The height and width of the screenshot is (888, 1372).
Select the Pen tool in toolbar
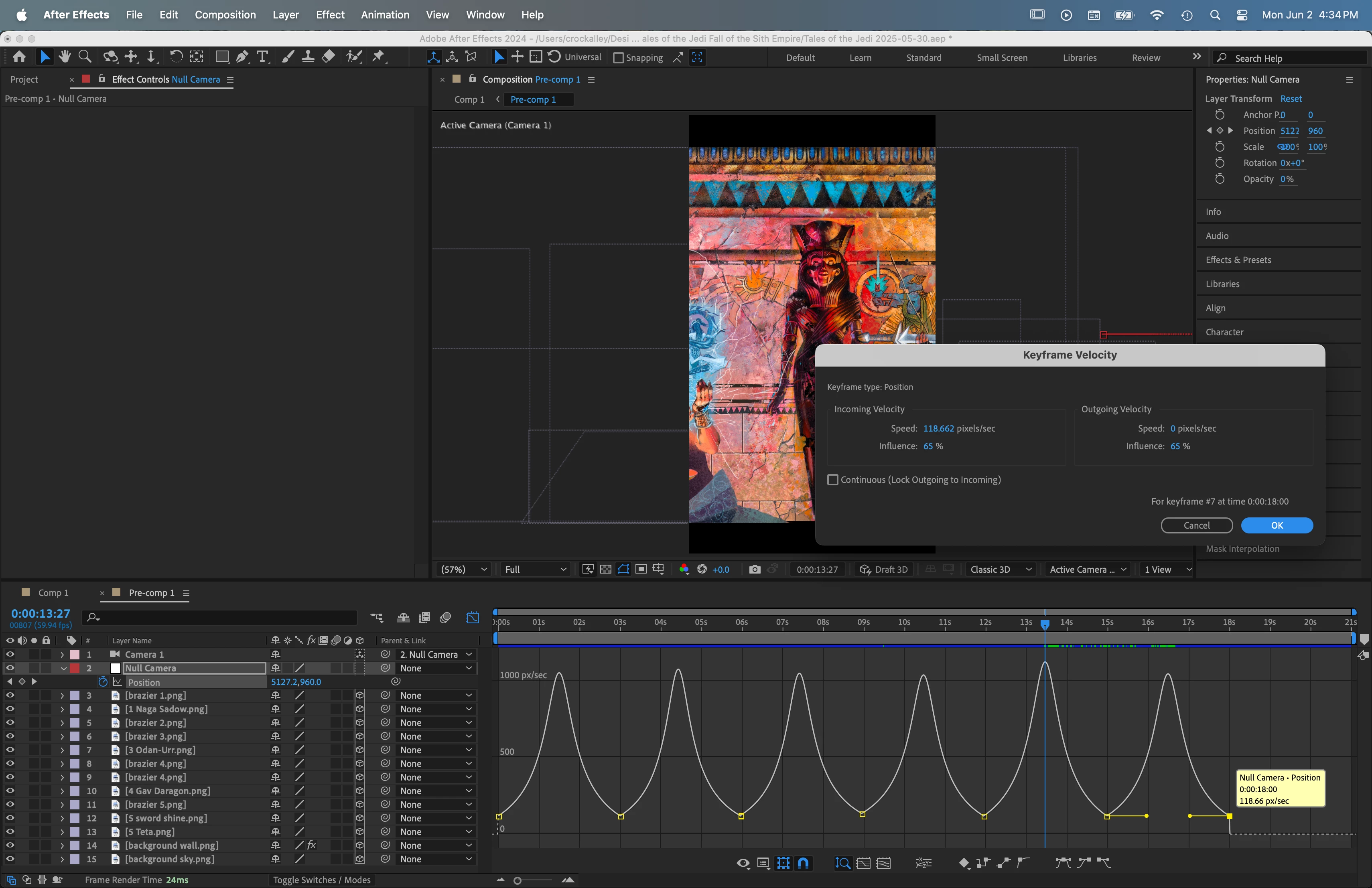click(242, 57)
